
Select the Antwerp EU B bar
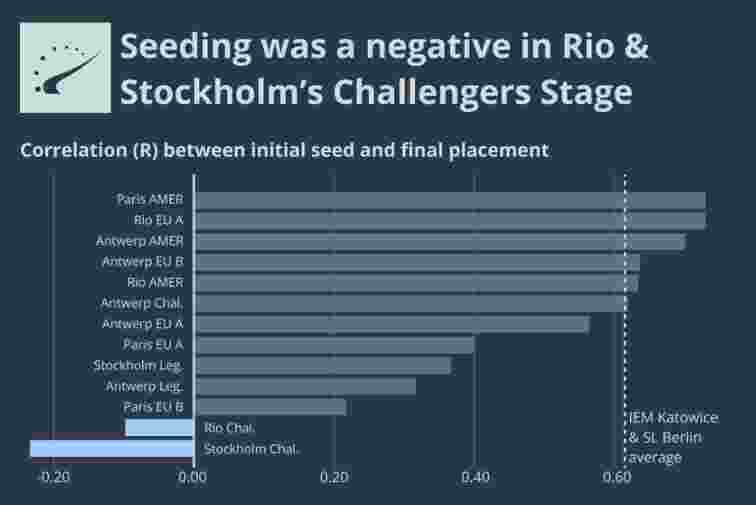click(416, 262)
